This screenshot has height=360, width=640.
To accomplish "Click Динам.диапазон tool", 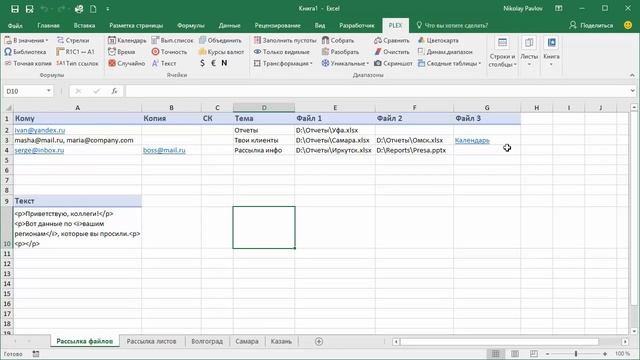I will (x=445, y=52).
